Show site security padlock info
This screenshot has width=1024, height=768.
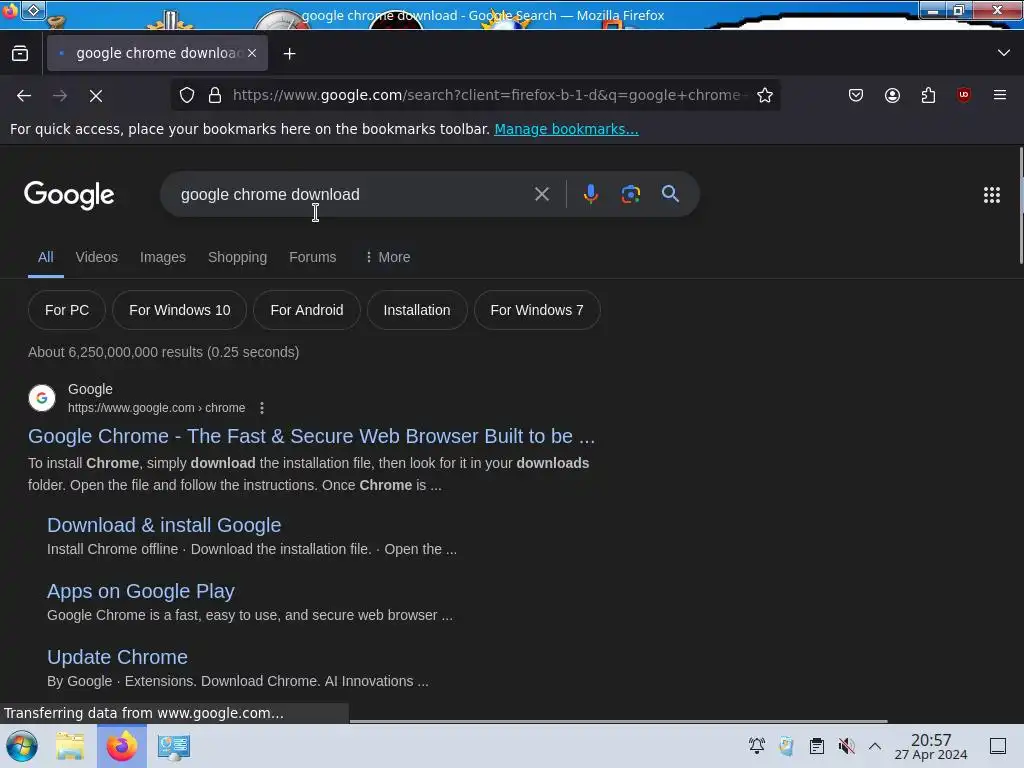click(x=215, y=95)
